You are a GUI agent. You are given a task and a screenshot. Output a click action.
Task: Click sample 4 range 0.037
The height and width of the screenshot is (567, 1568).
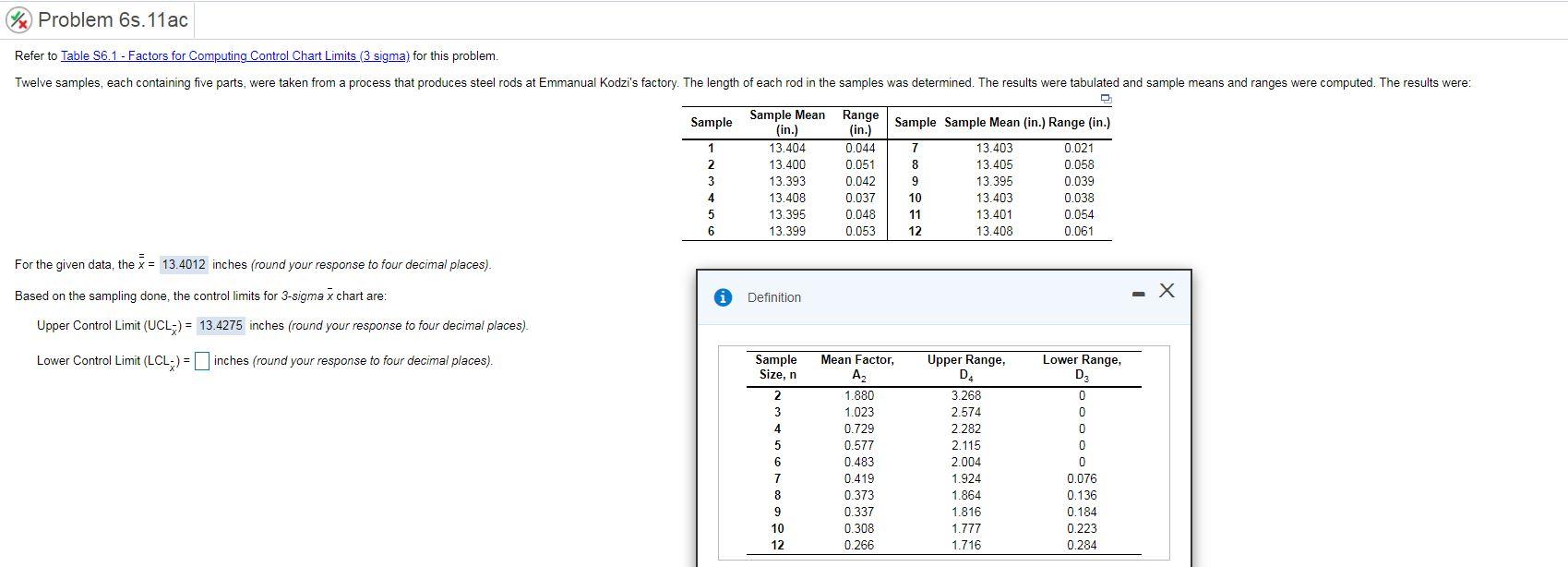click(x=860, y=198)
